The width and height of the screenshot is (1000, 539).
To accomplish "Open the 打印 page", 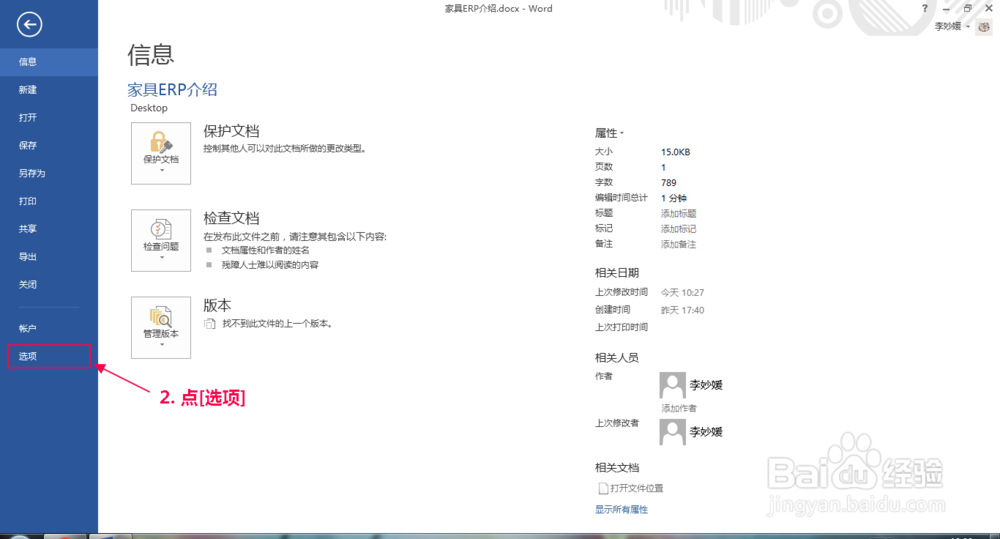I will [49, 201].
